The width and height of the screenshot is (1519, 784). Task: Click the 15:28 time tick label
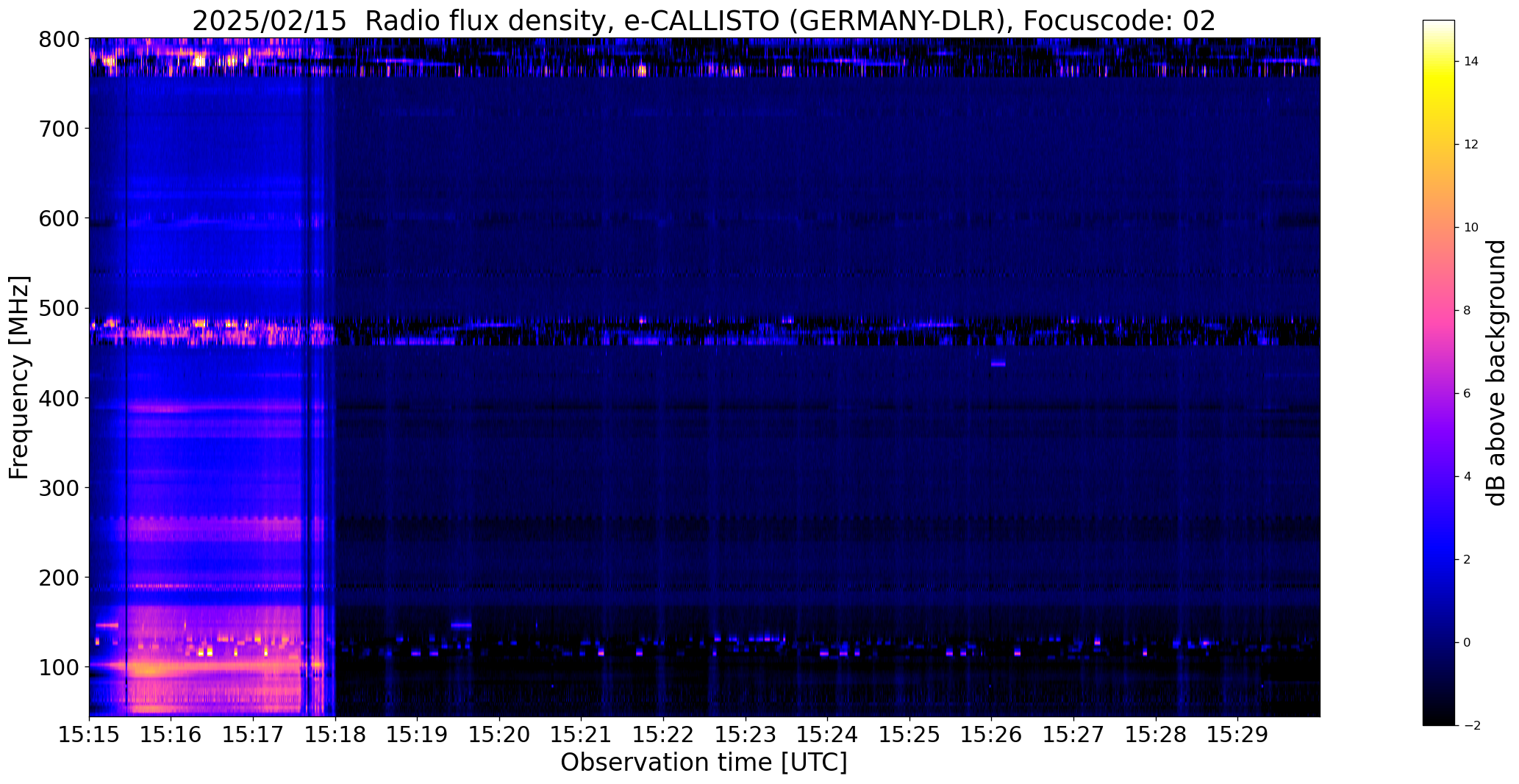tap(1156, 735)
